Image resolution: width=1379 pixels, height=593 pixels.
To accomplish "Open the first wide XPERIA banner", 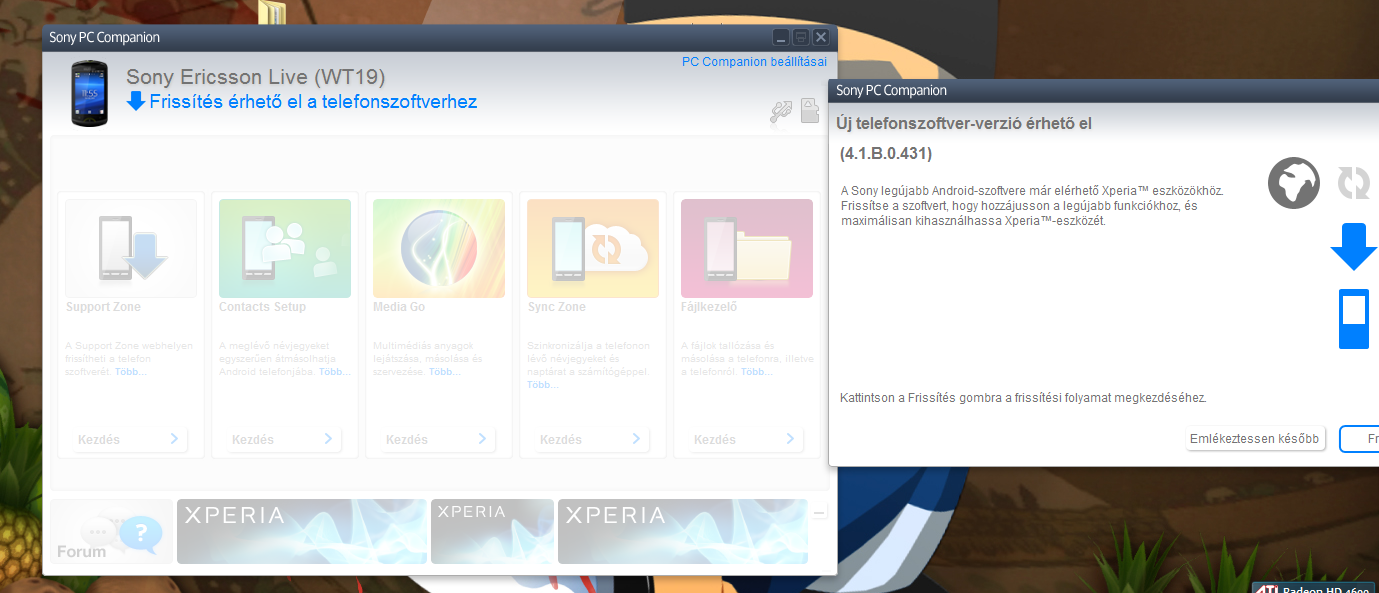I will pos(302,531).
